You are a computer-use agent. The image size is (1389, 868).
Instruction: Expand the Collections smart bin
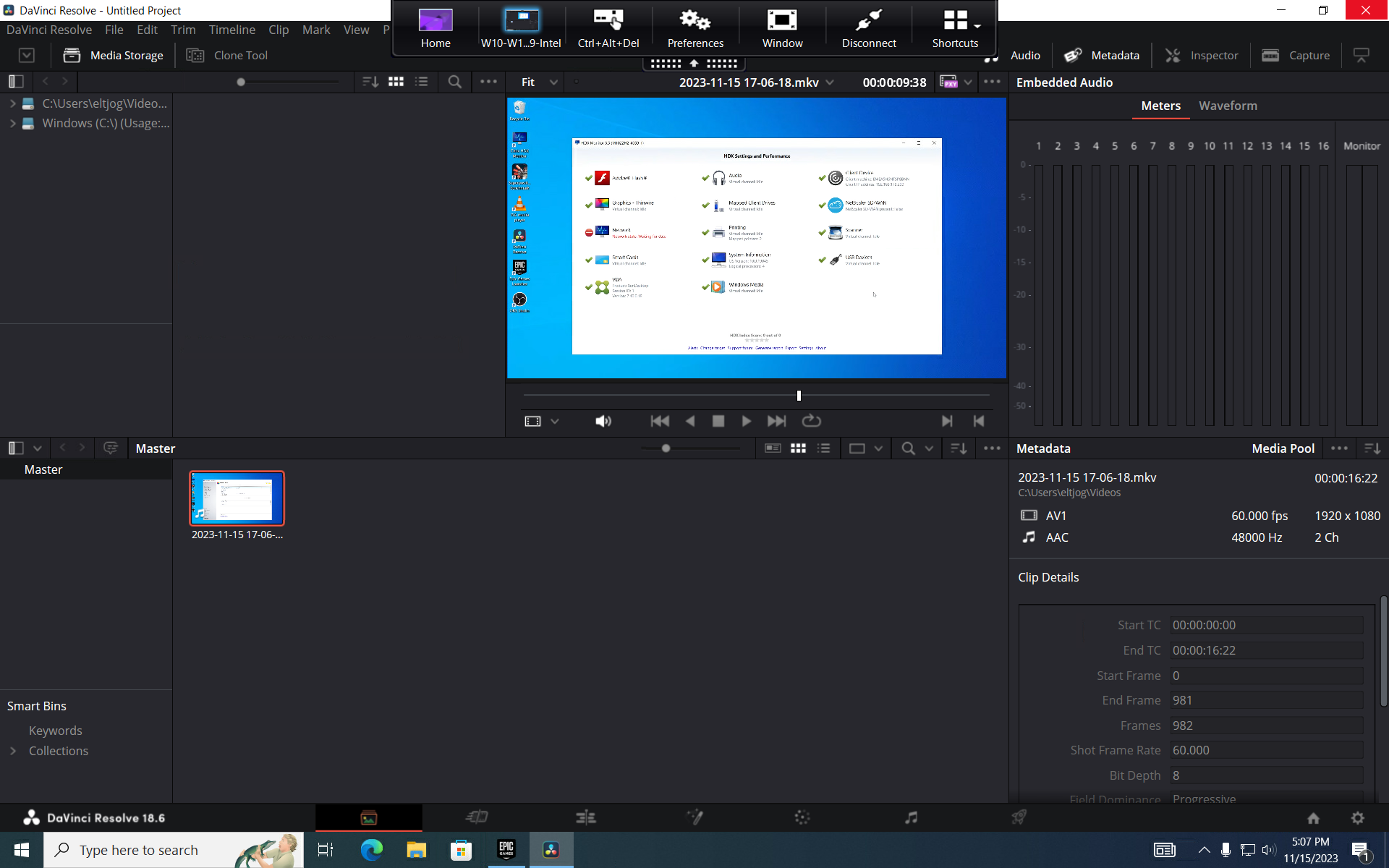(13, 751)
